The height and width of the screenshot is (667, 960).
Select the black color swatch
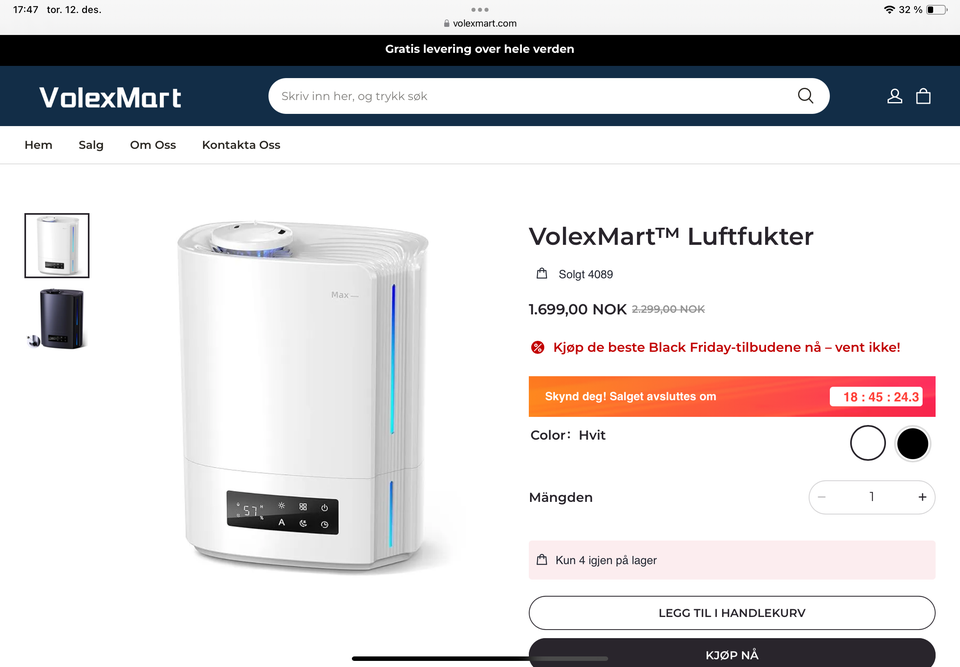tap(912, 443)
